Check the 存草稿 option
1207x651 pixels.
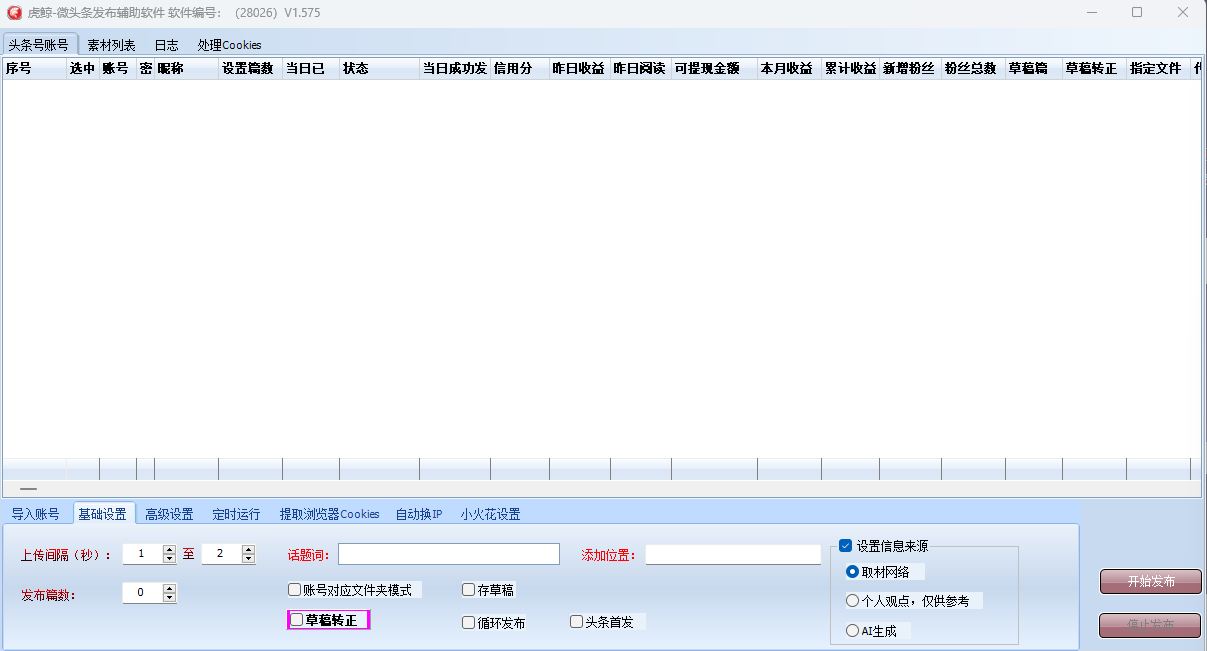469,590
